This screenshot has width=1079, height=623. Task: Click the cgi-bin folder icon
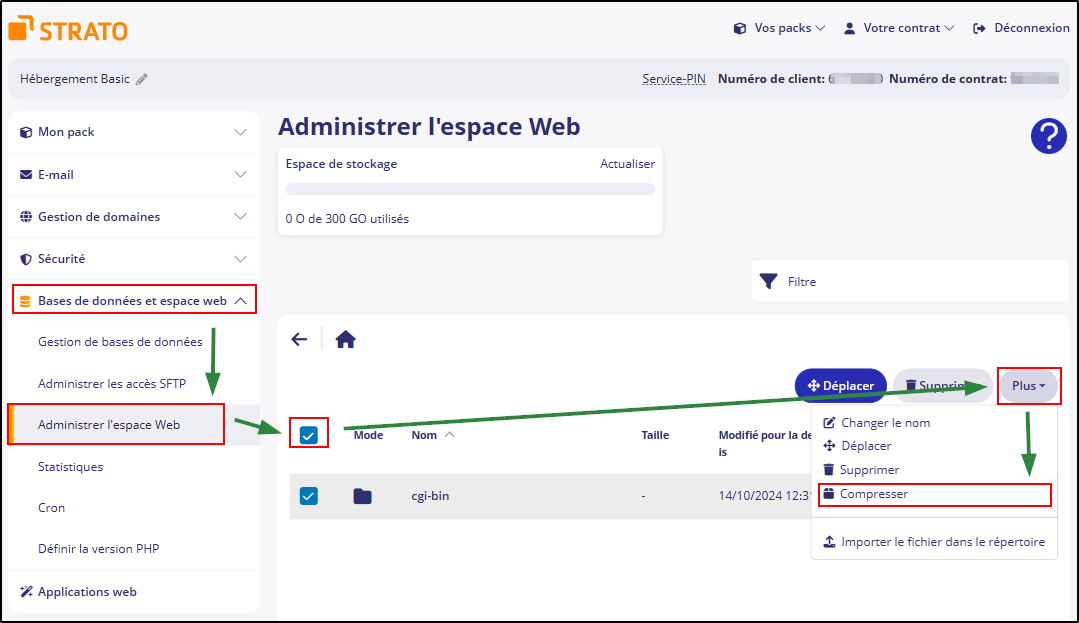(x=362, y=496)
